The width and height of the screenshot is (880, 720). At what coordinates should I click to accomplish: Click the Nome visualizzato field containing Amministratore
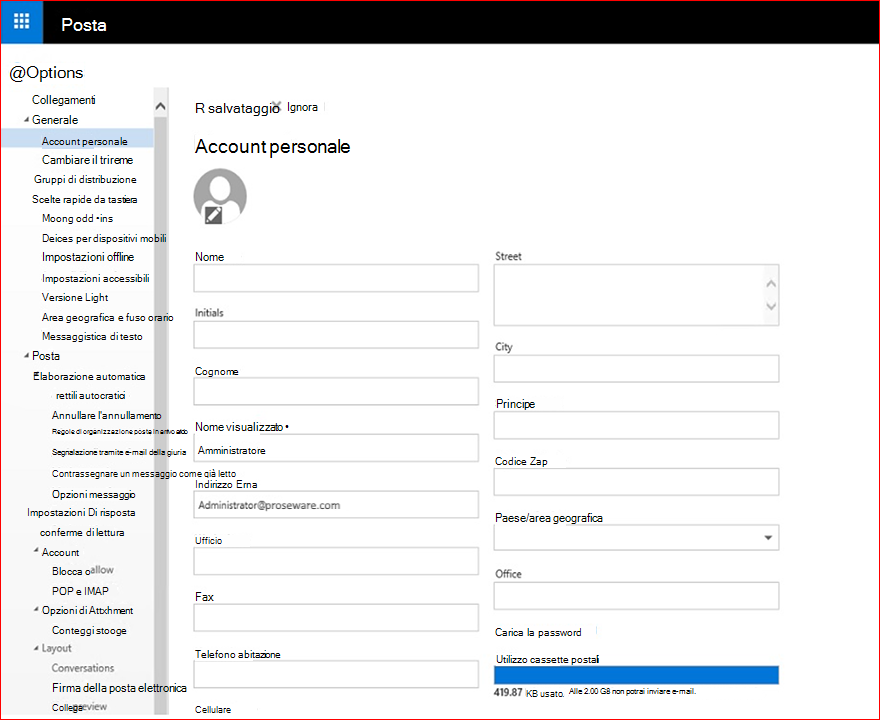336,448
